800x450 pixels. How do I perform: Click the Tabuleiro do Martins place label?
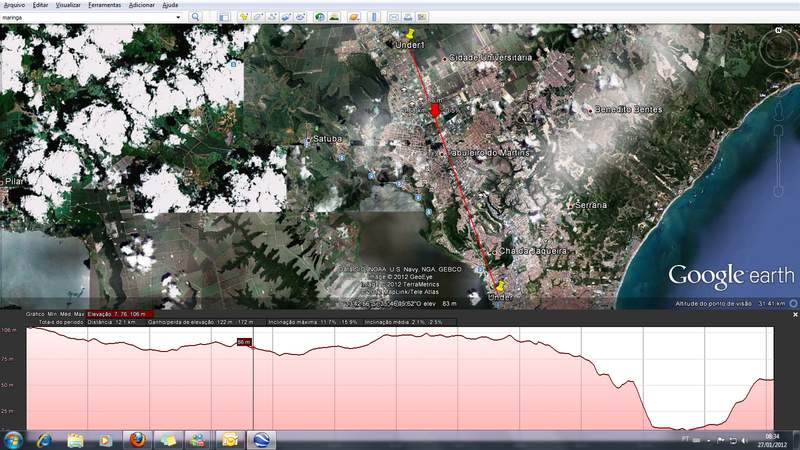click(489, 153)
